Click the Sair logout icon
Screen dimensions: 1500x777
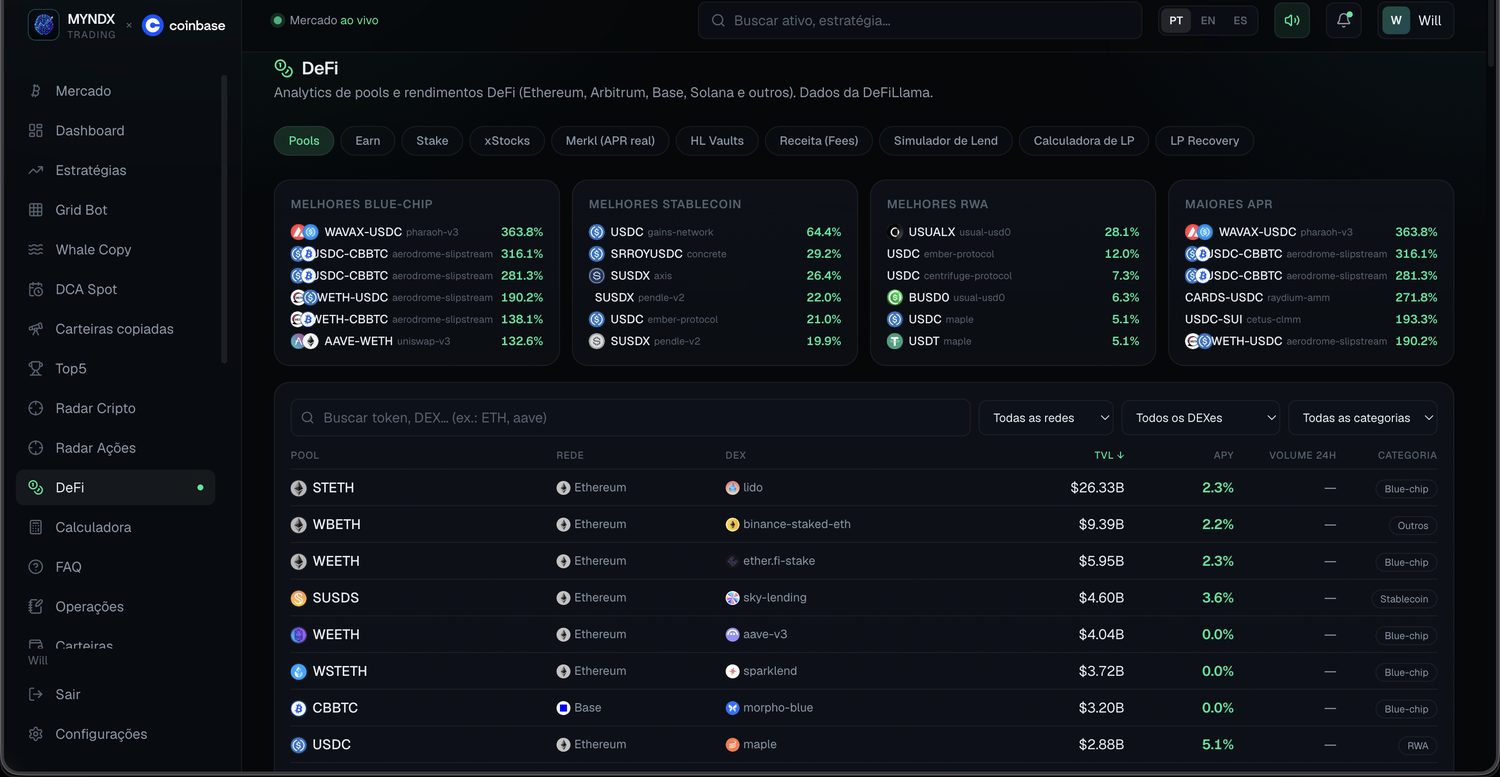click(x=36, y=694)
